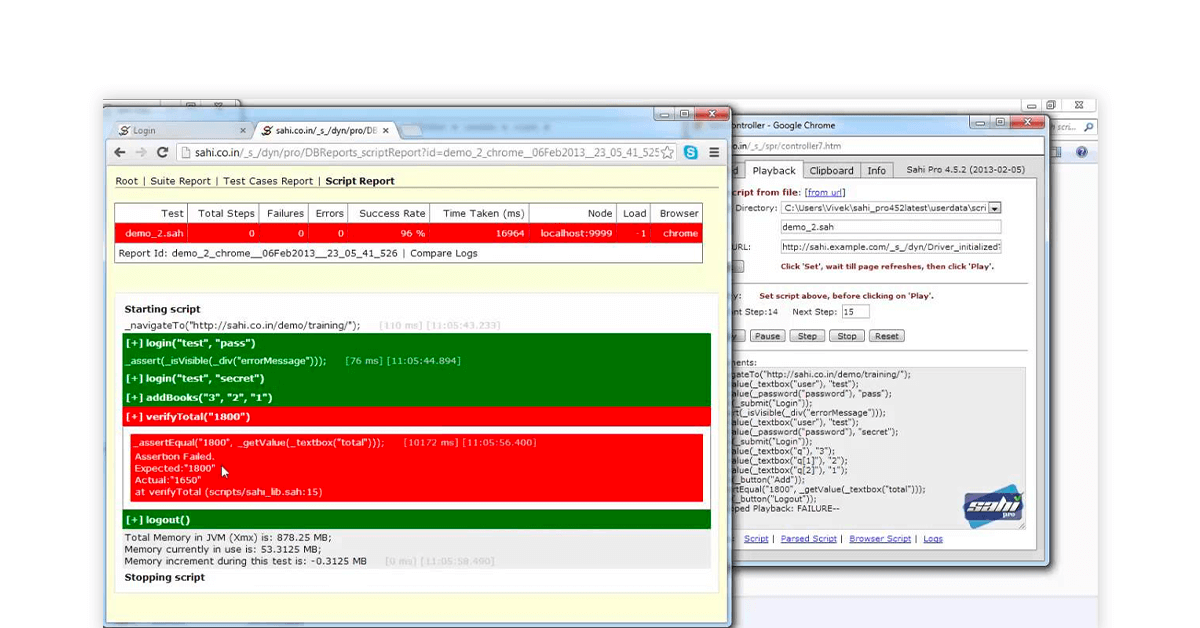Switch to the Clipboard tab in Controller
Screen dimensions: 1200x628
[831, 170]
